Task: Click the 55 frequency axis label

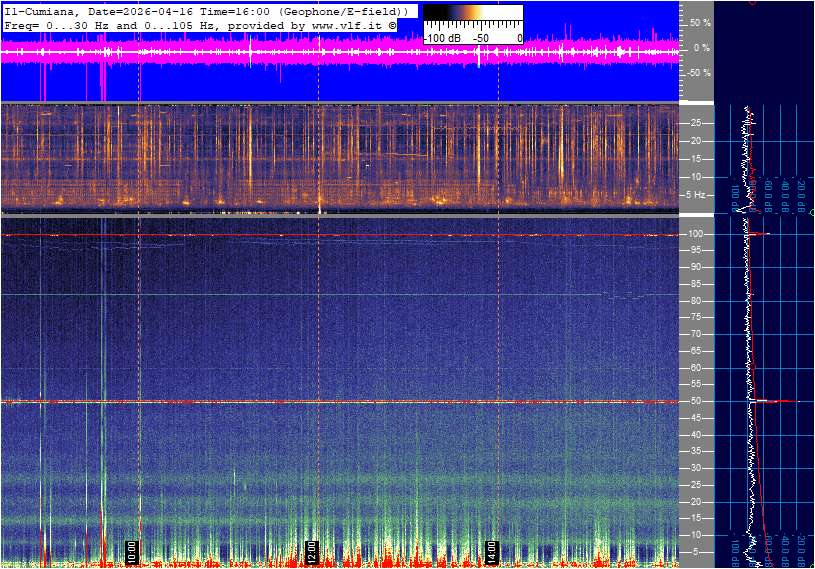Action: point(695,385)
